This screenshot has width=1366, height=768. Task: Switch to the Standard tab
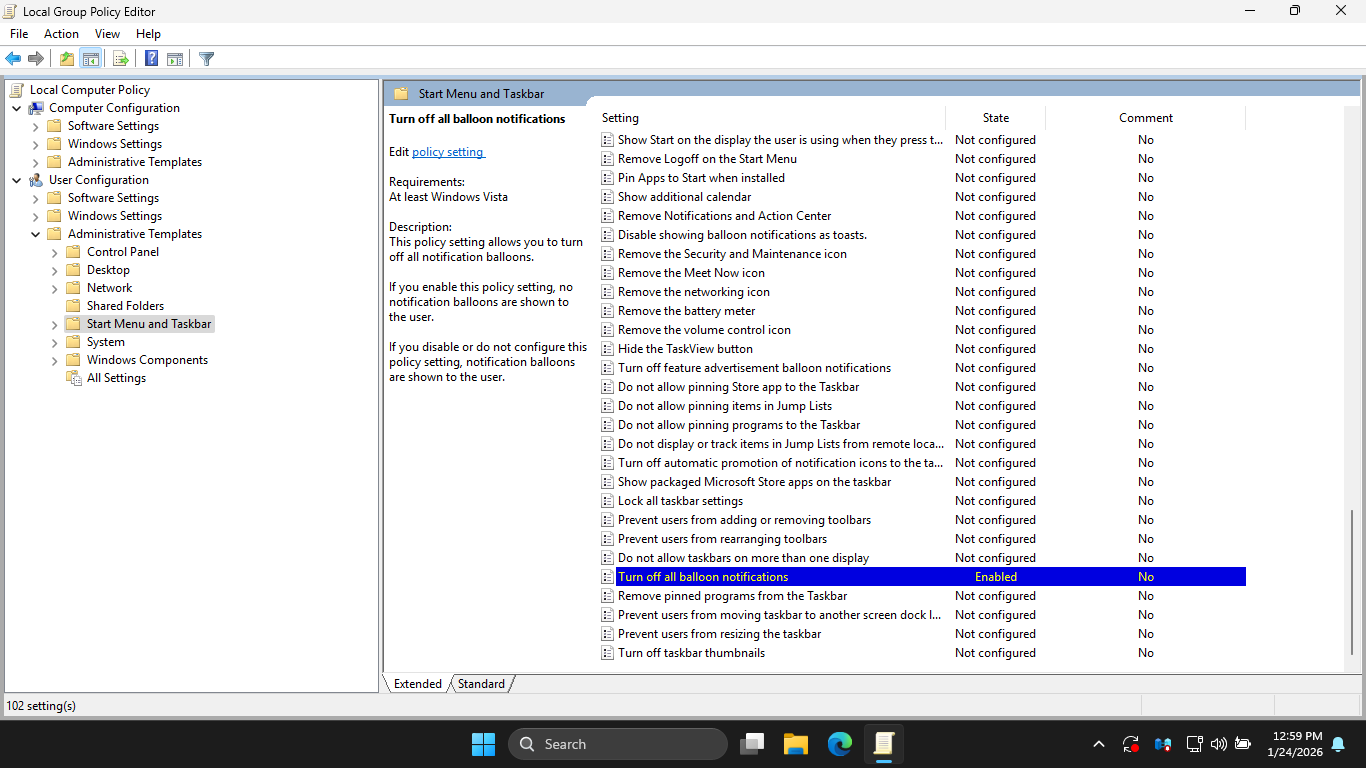pyautogui.click(x=481, y=684)
